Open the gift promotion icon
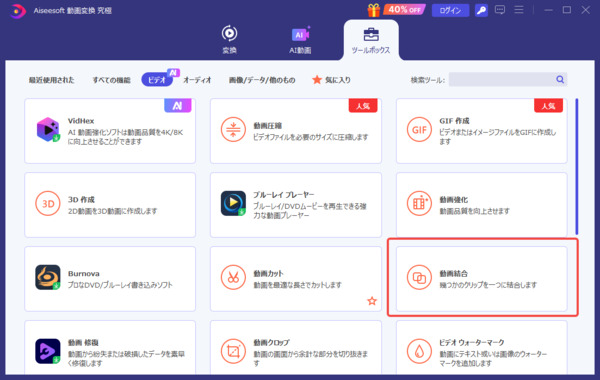 point(373,10)
